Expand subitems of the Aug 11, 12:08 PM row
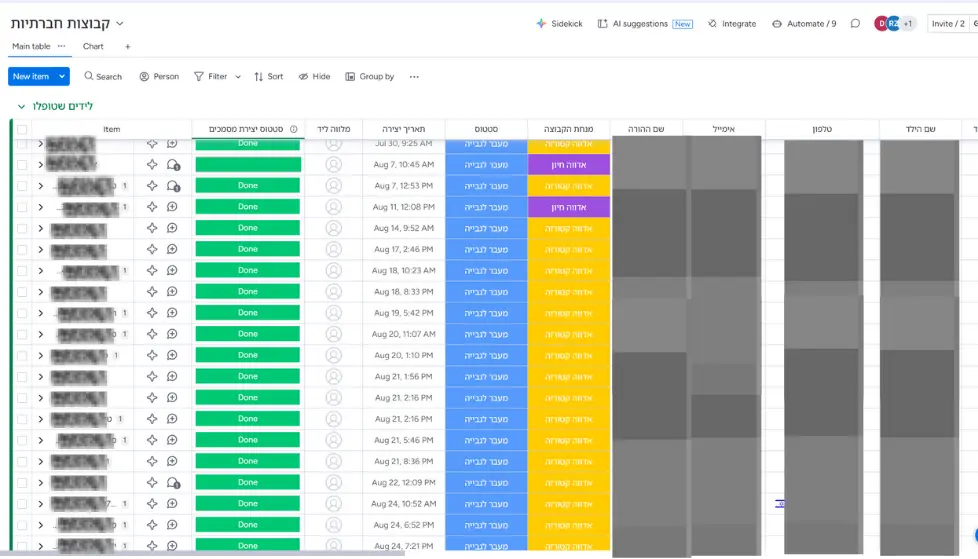 [41, 207]
